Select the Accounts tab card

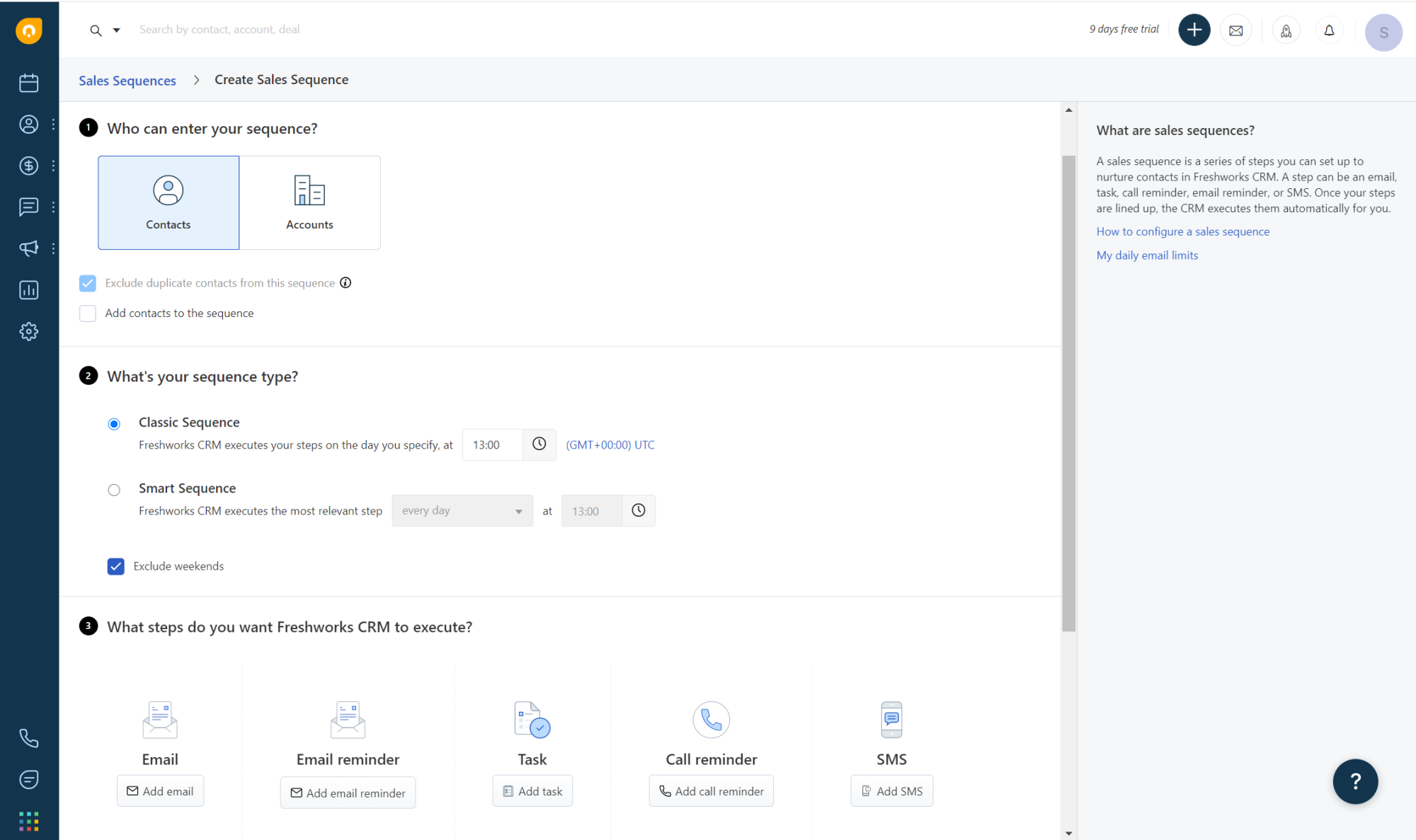pyautogui.click(x=309, y=202)
